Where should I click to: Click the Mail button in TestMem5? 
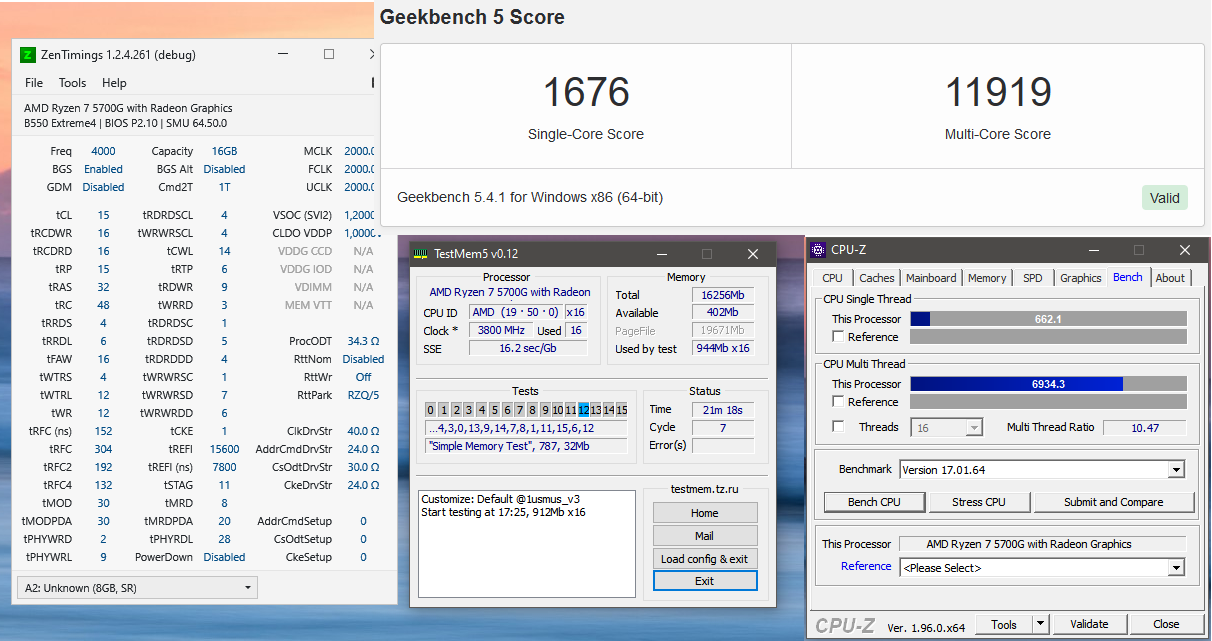coord(704,536)
